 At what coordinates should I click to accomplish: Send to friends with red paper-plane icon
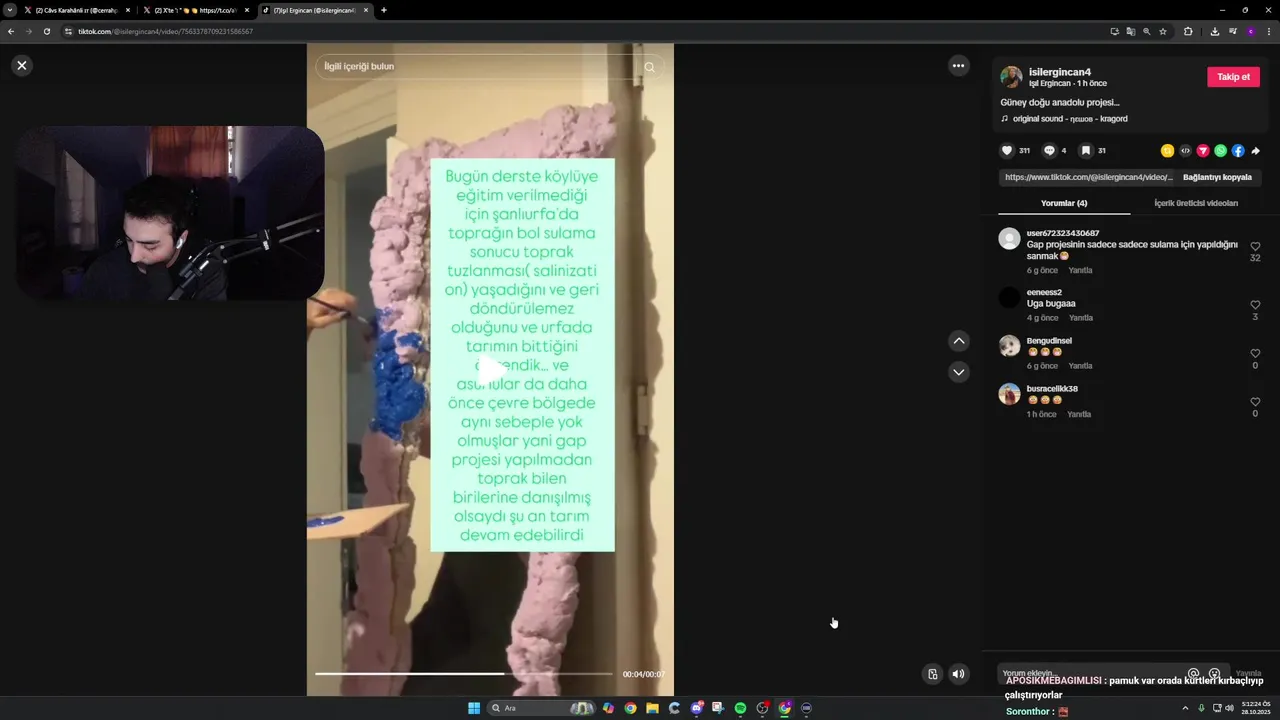coord(1203,151)
